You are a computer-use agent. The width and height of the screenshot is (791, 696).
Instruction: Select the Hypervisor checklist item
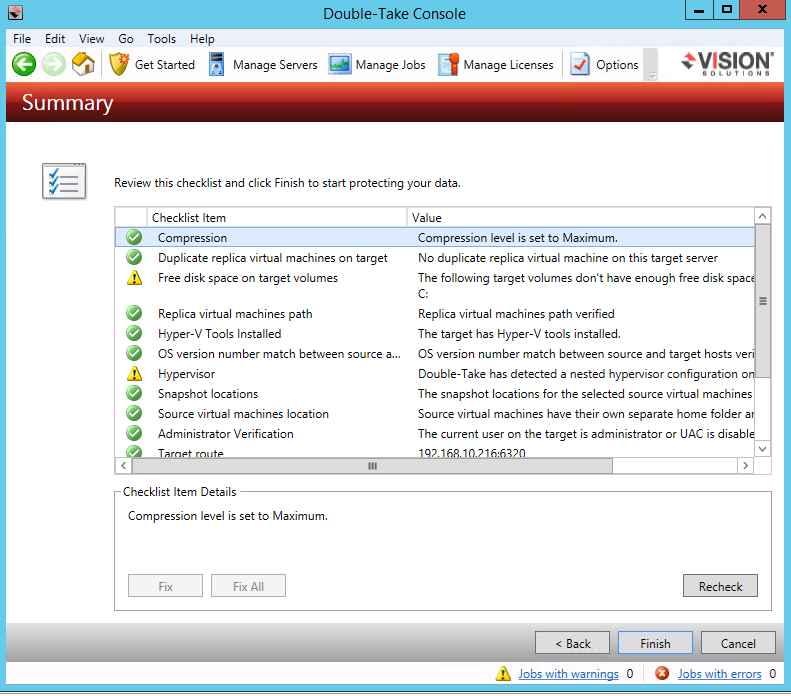[435, 374]
